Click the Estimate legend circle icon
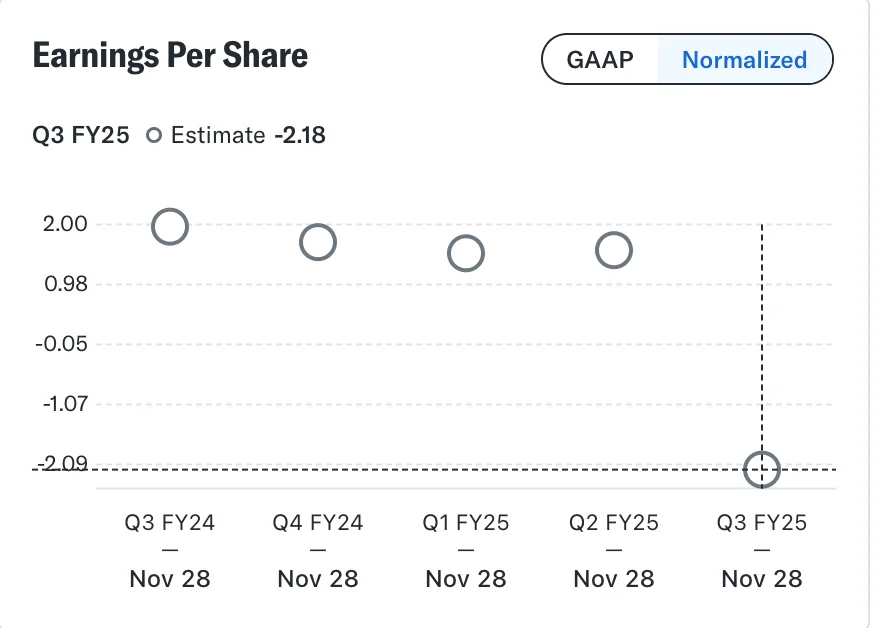 154,136
